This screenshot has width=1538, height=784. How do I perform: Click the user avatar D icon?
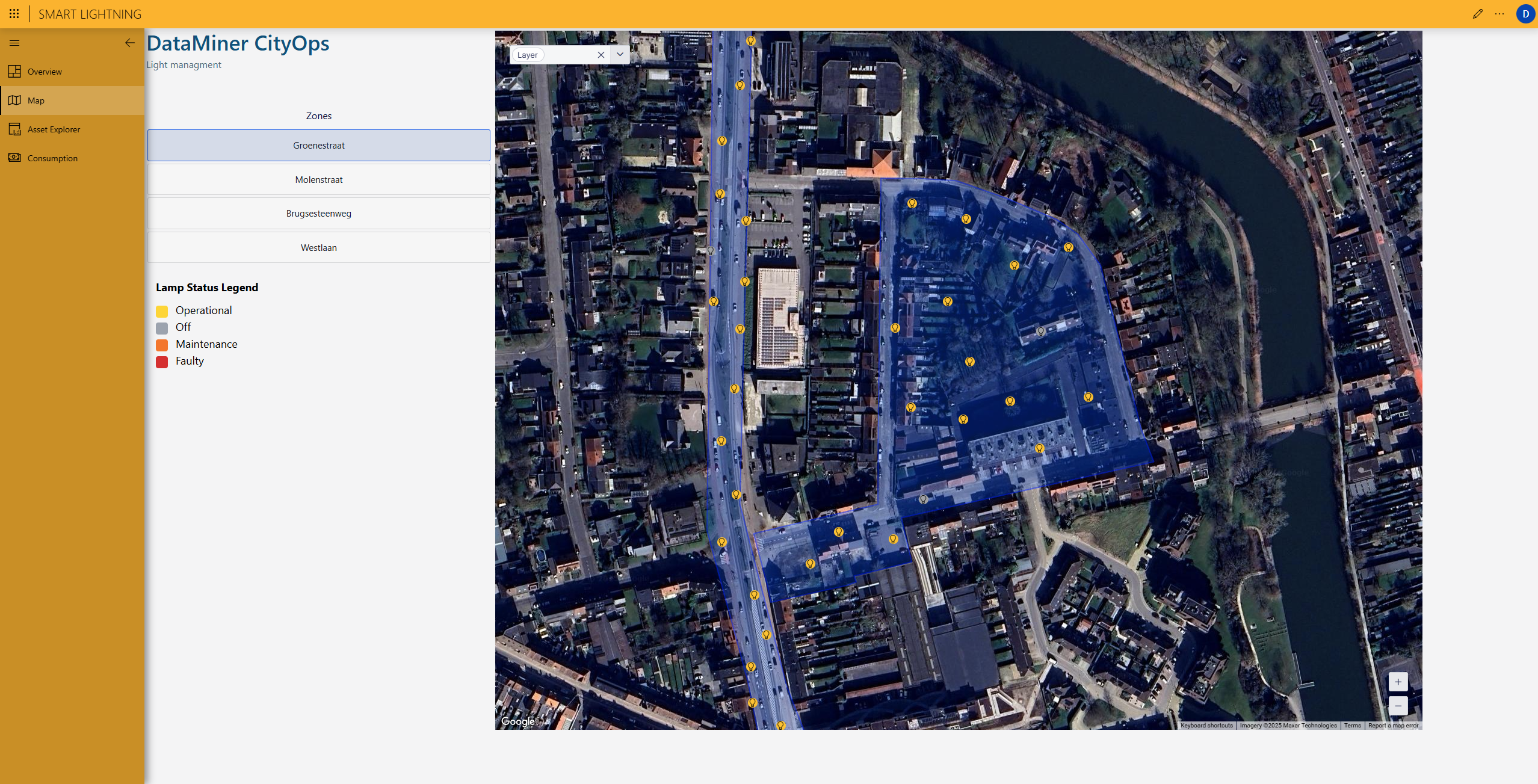1525,14
